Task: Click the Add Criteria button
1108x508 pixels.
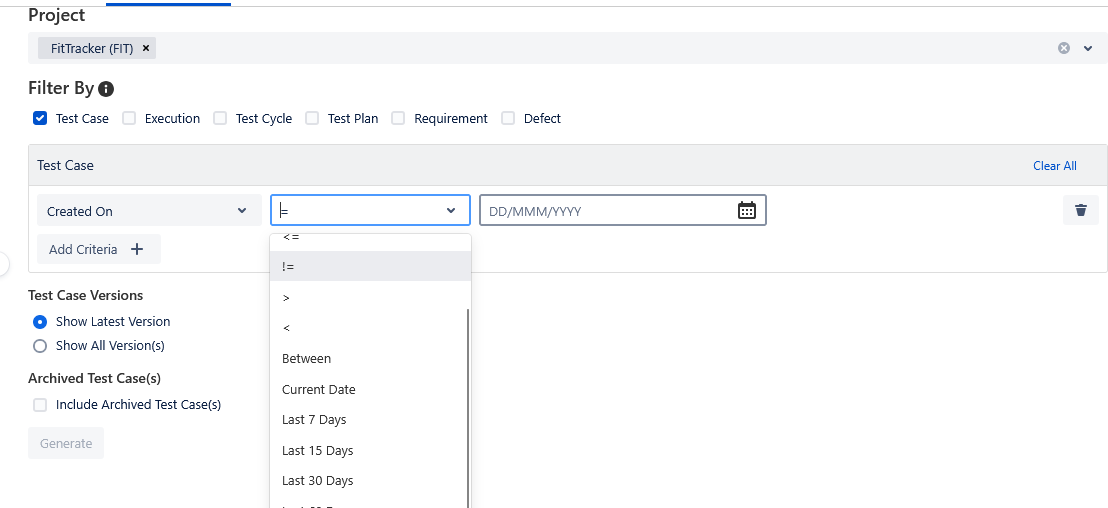Action: 99,249
